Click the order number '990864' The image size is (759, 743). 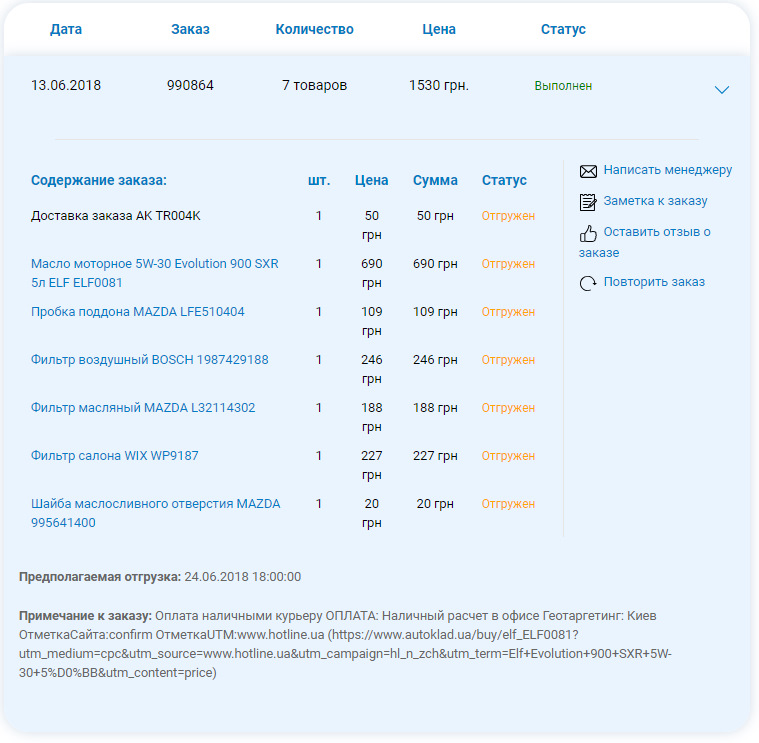pos(190,85)
